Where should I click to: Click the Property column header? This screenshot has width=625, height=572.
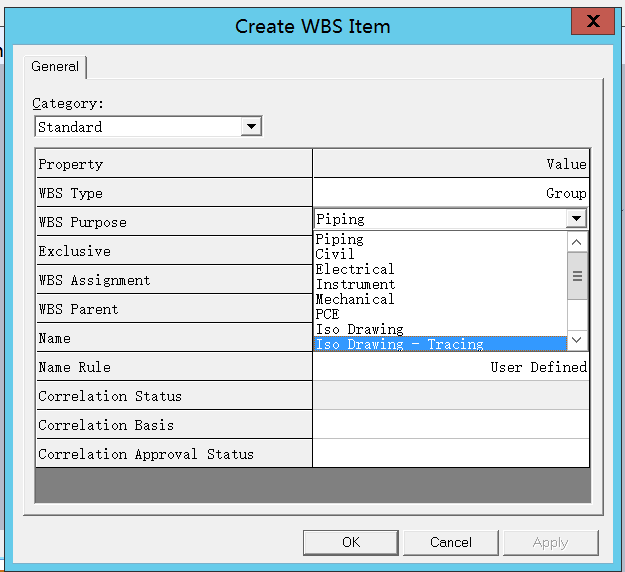tap(174, 164)
